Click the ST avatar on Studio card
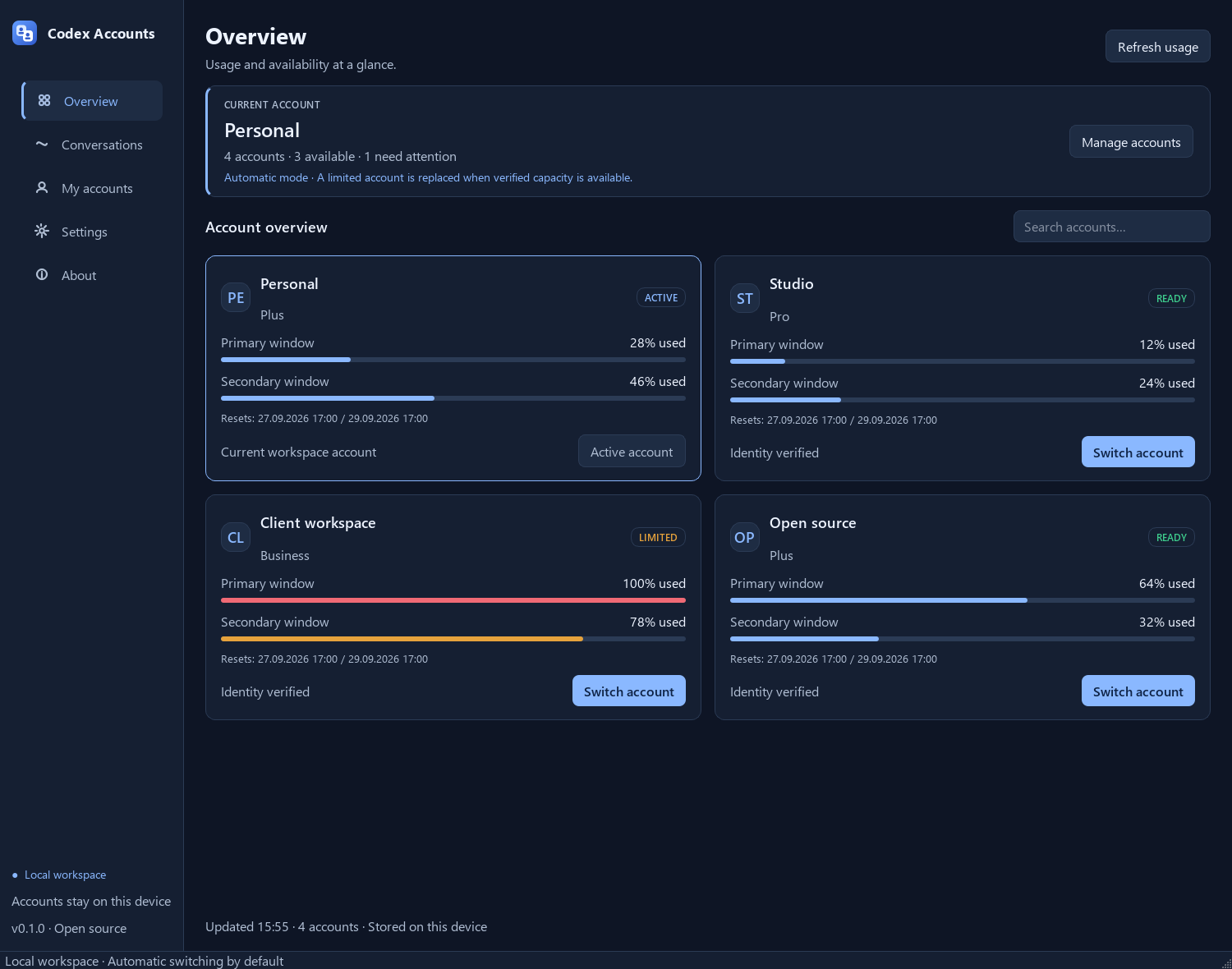1232x969 pixels. pyautogui.click(x=745, y=298)
